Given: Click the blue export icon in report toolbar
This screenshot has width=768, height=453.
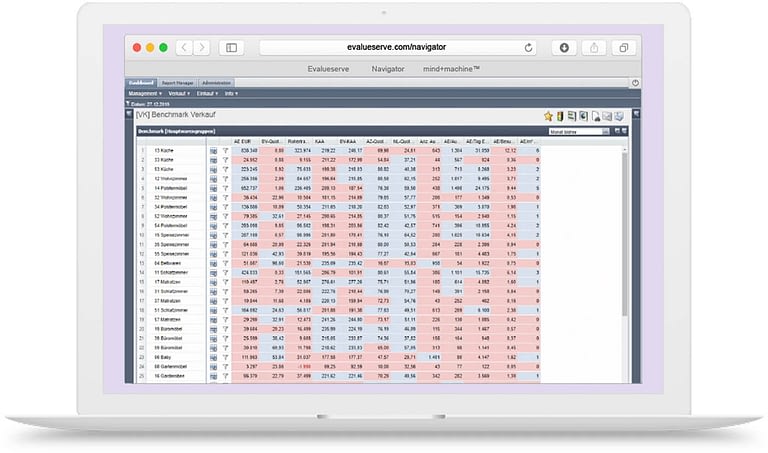Looking at the screenshot, I should pos(583,116).
